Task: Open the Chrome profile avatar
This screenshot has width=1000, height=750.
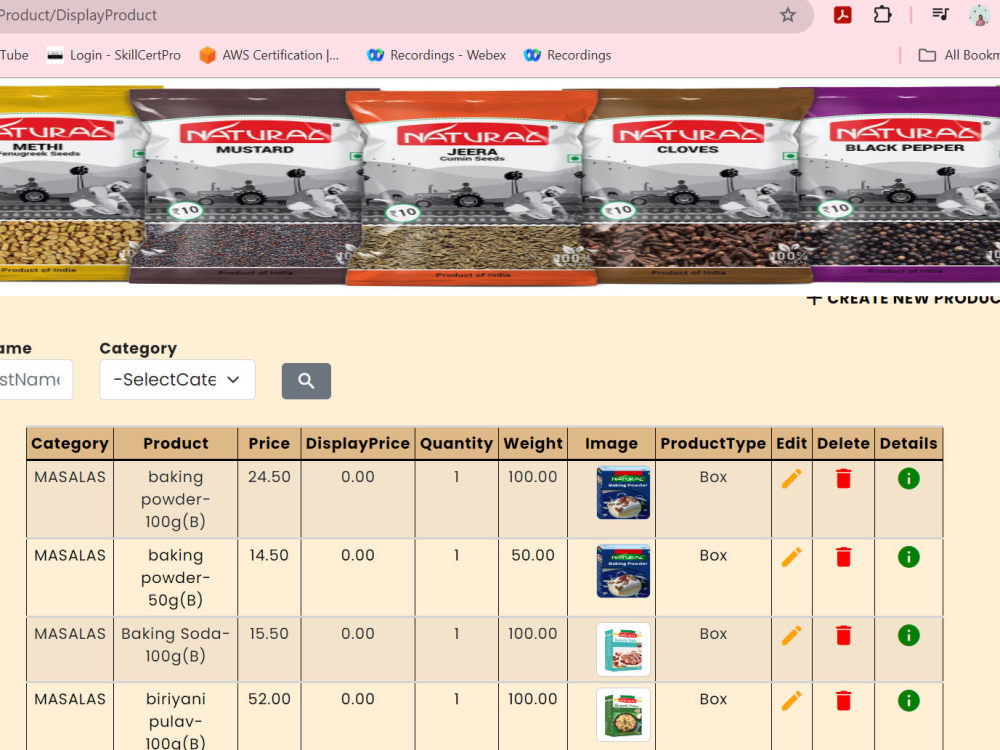Action: click(x=979, y=15)
